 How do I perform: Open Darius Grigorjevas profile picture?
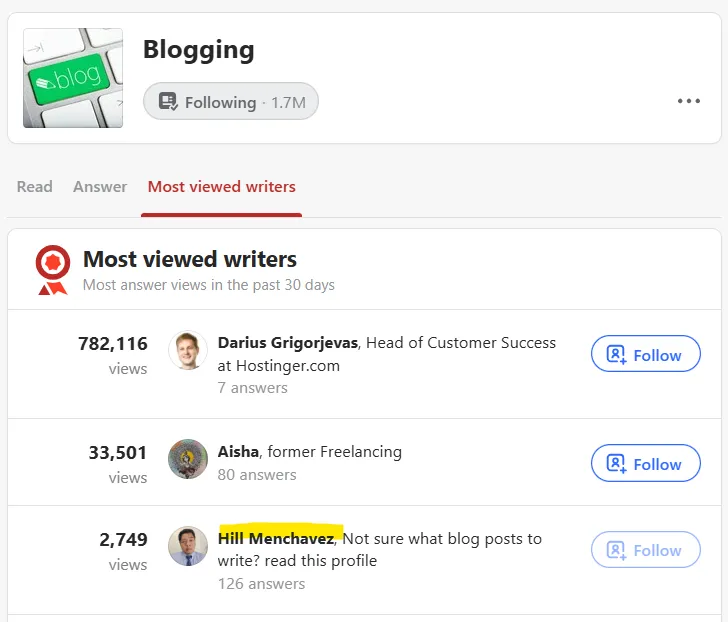[x=188, y=350]
